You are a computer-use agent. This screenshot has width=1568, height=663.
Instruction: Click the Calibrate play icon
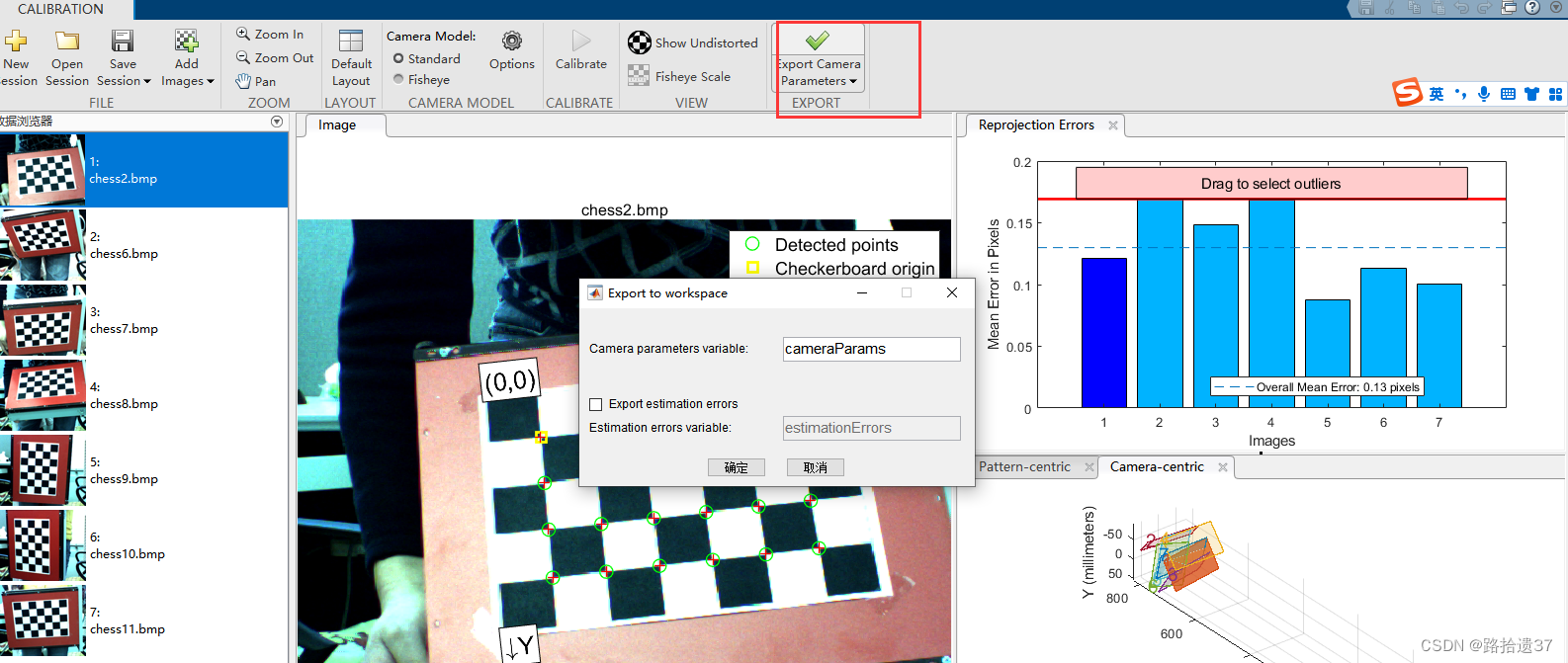581,41
